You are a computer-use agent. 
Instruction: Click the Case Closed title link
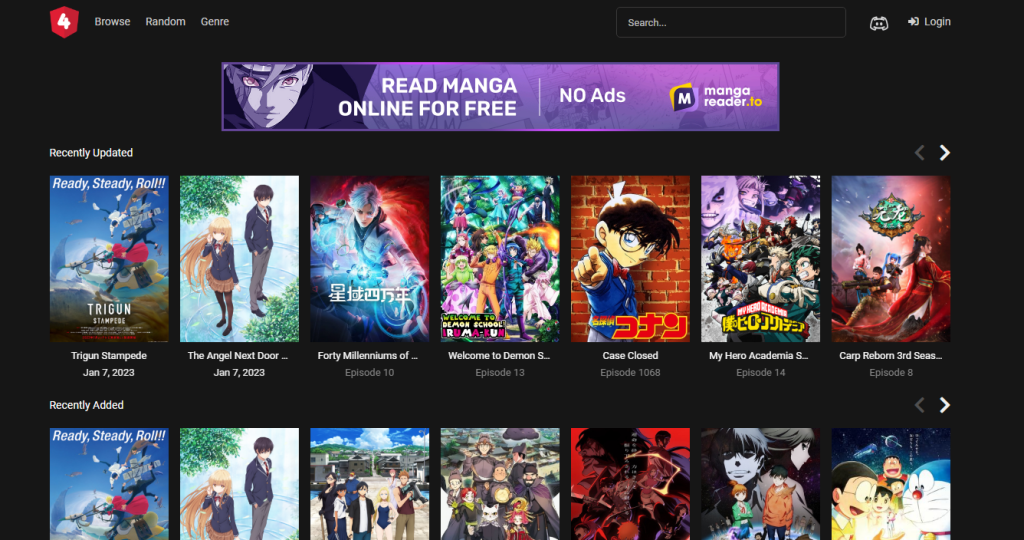[630, 356]
